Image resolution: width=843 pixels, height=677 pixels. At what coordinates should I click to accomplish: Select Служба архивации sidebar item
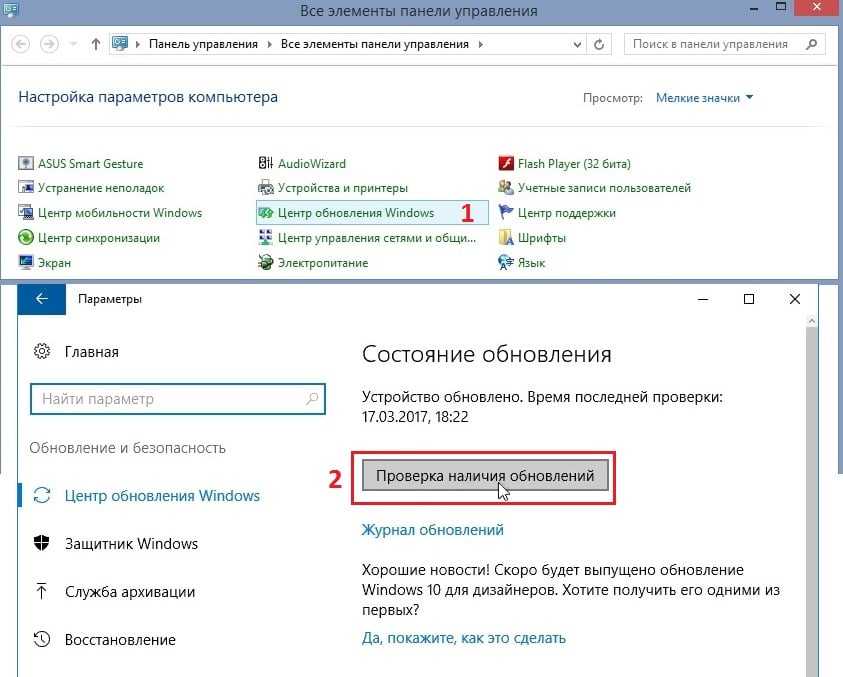(x=130, y=592)
